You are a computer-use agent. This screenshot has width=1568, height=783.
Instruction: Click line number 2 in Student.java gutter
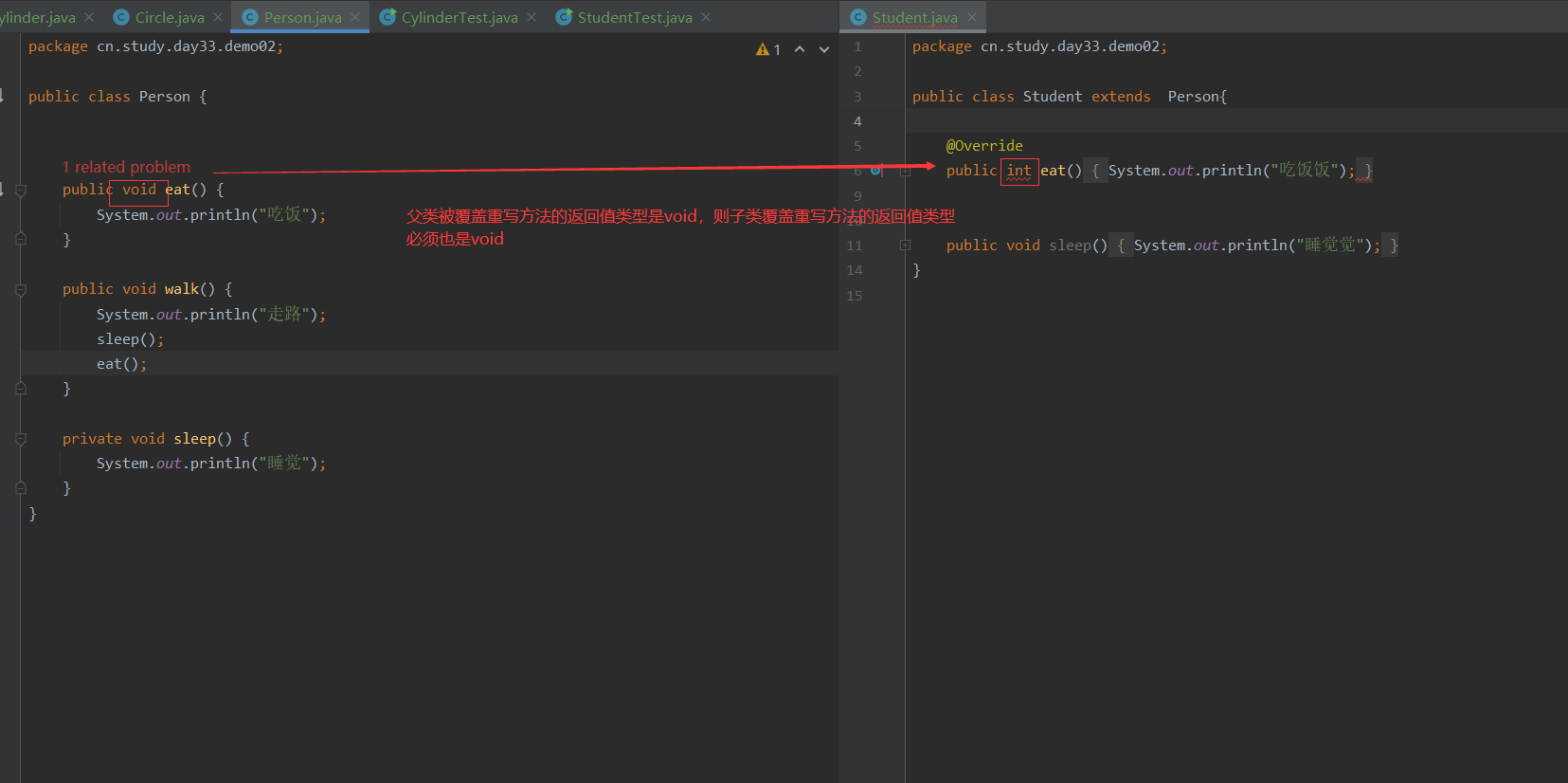[x=857, y=71]
